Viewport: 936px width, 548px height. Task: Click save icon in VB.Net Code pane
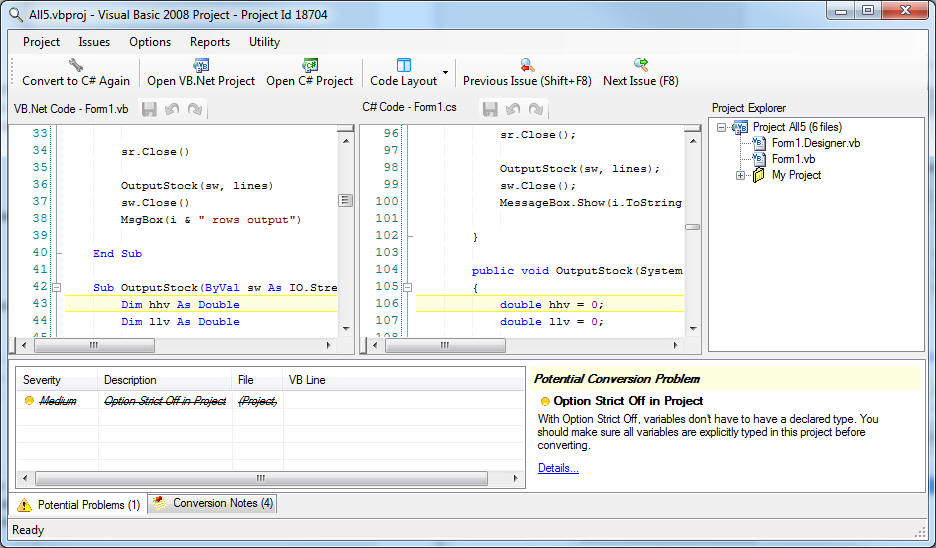tap(150, 109)
